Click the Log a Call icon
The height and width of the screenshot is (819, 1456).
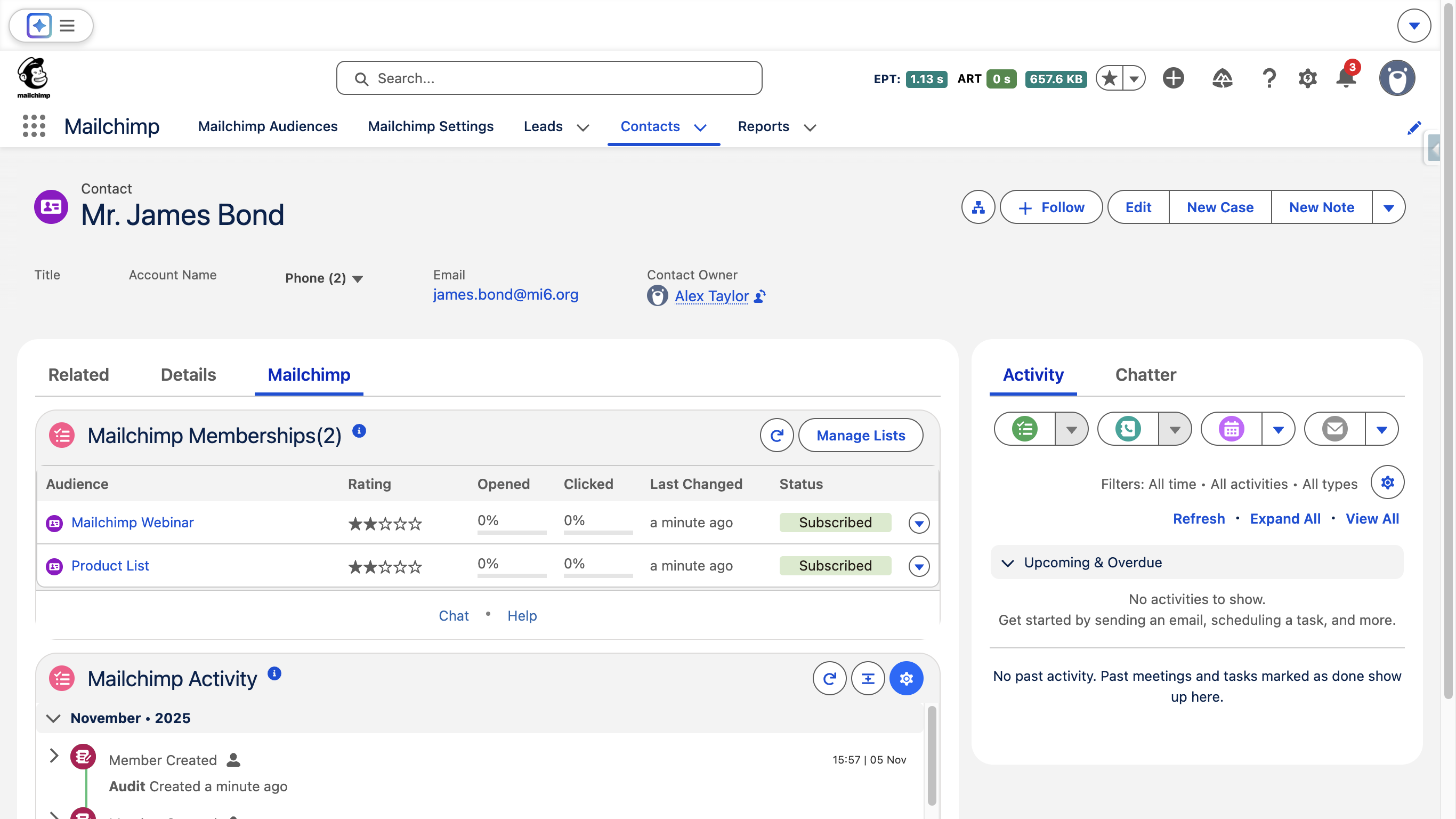coord(1128,429)
